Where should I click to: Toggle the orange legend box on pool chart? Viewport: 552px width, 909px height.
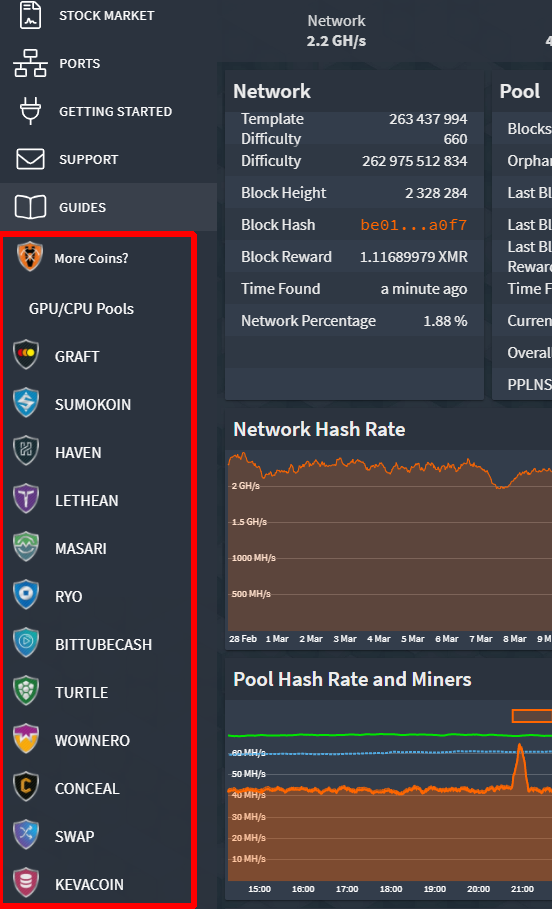(x=532, y=716)
